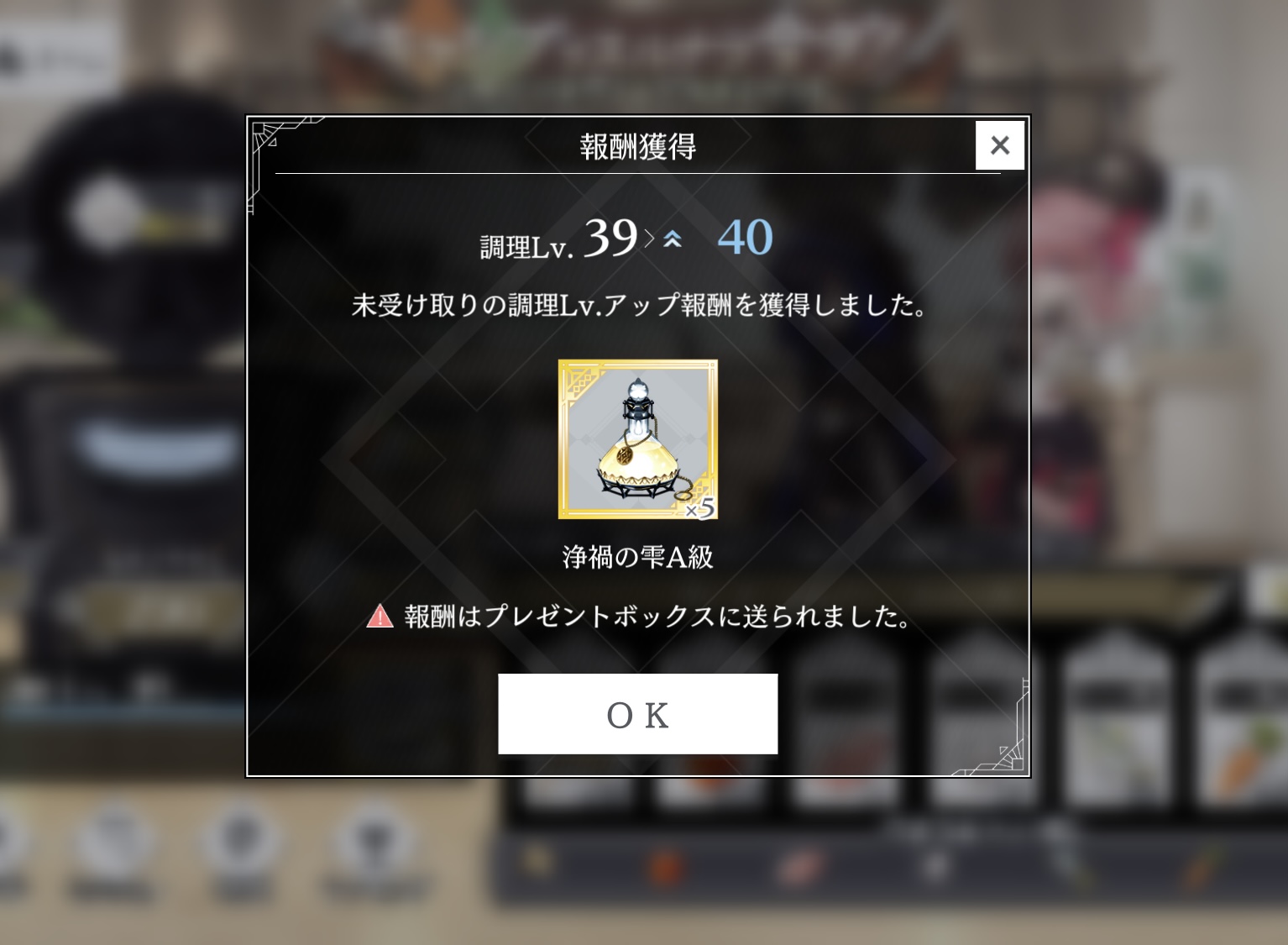Click the 調理Lv. label

click(x=526, y=247)
